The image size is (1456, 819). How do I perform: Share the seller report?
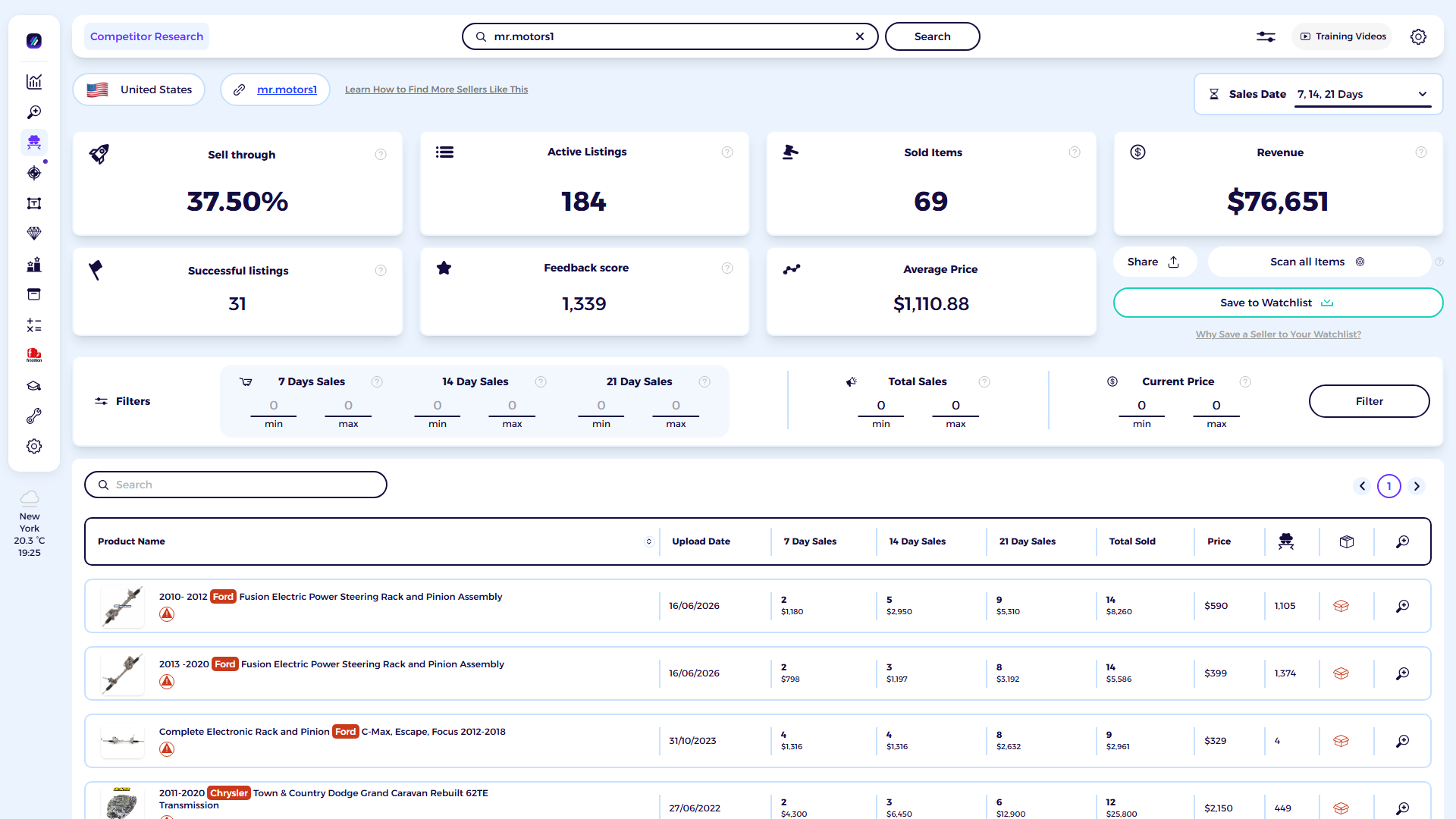1154,262
